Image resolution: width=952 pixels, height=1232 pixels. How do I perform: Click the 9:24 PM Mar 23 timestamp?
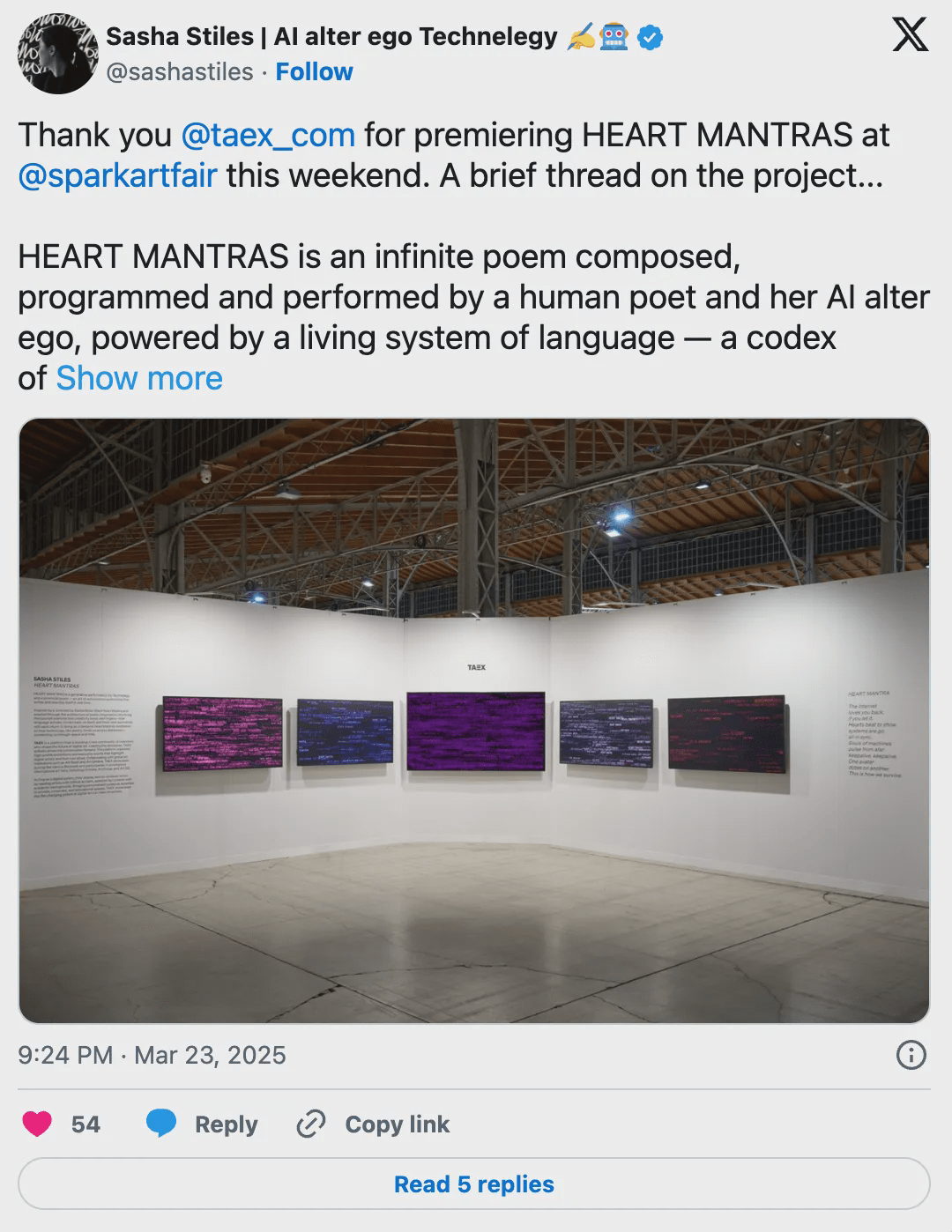point(152,1055)
